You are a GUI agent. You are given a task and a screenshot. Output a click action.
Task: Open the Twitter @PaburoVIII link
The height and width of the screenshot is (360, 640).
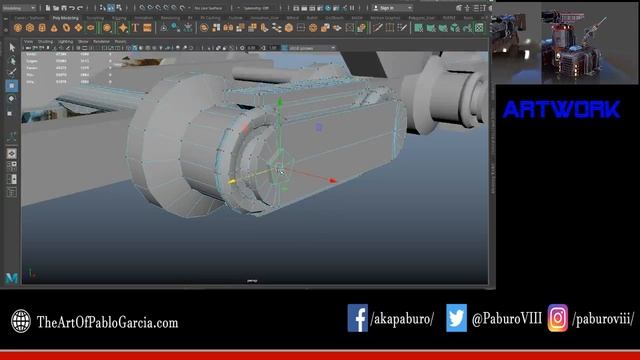click(x=507, y=319)
